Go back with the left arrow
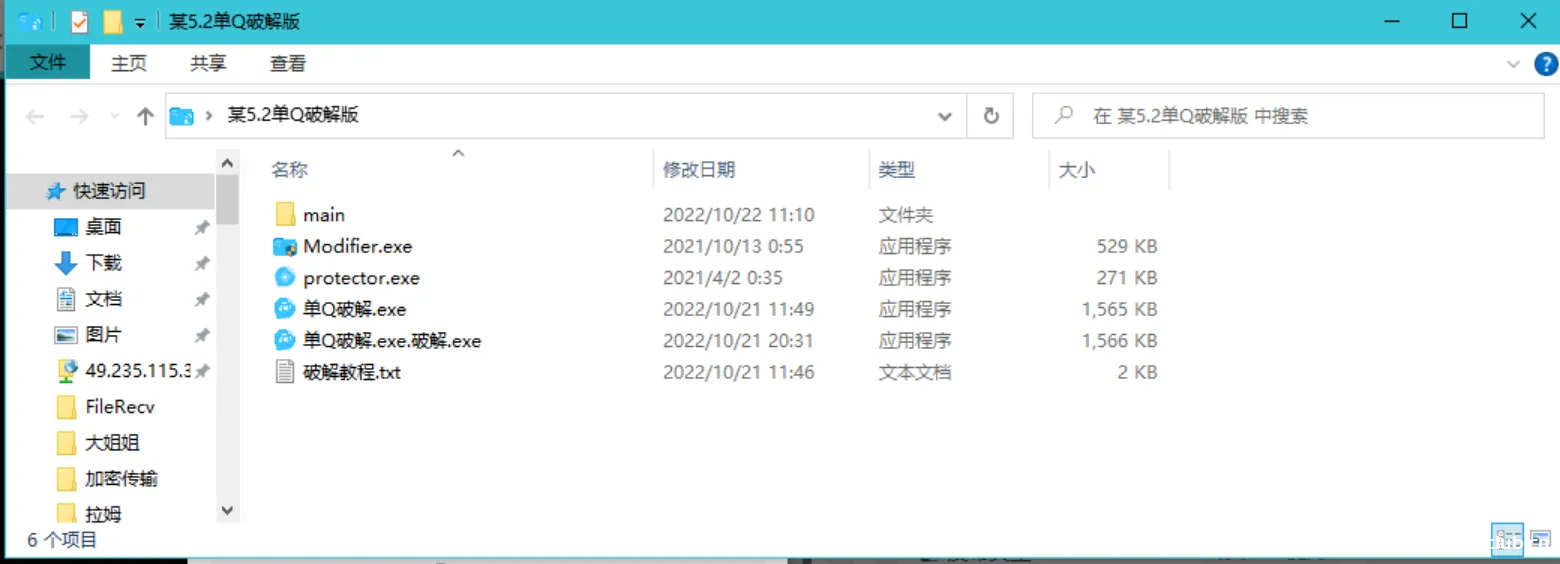Image resolution: width=1560 pixels, height=564 pixels. [x=35, y=117]
